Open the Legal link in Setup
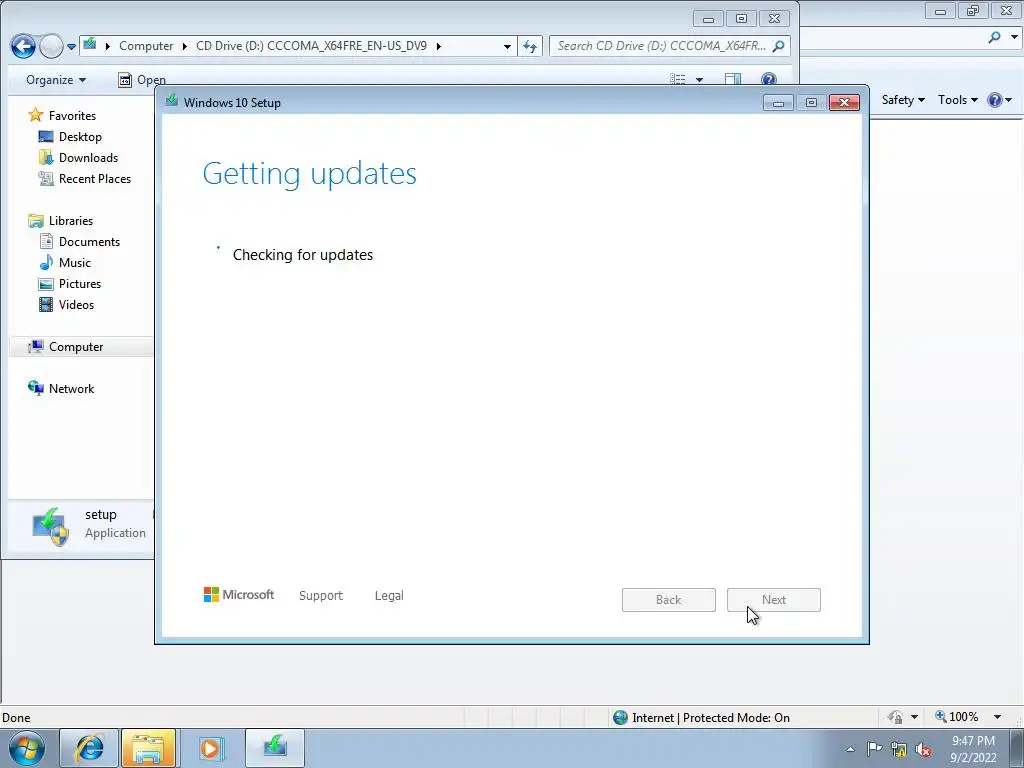Image resolution: width=1024 pixels, height=768 pixels. click(x=389, y=596)
